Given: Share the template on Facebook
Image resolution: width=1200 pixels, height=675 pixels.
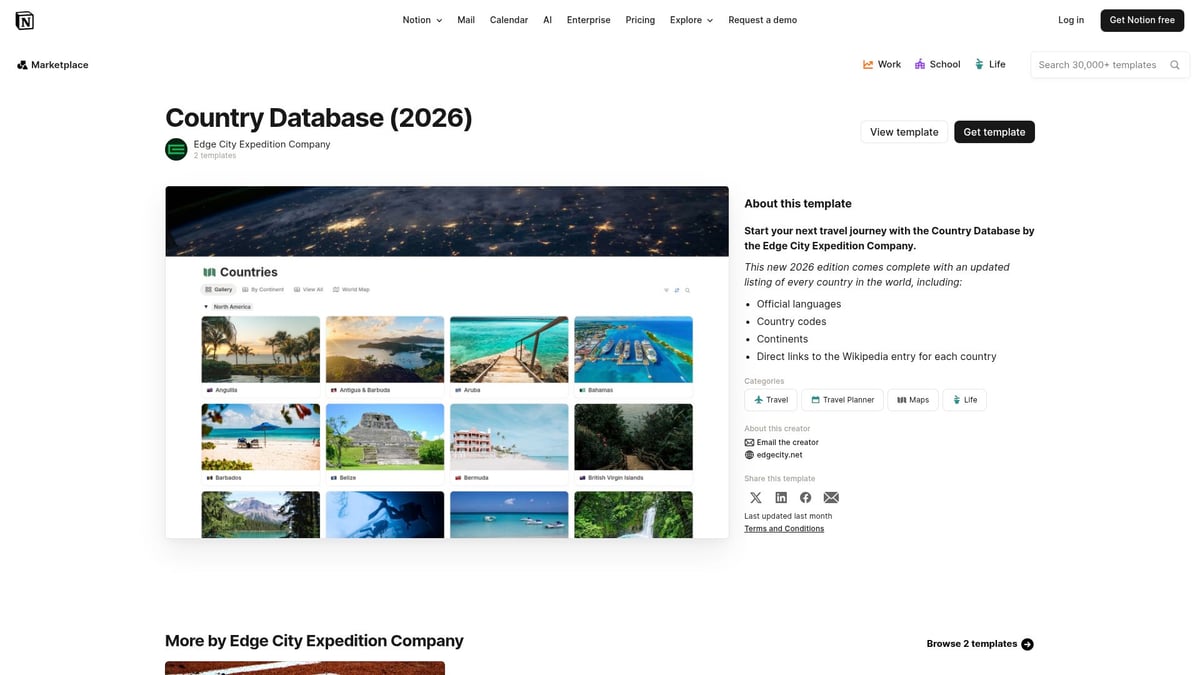Looking at the screenshot, I should (x=806, y=497).
